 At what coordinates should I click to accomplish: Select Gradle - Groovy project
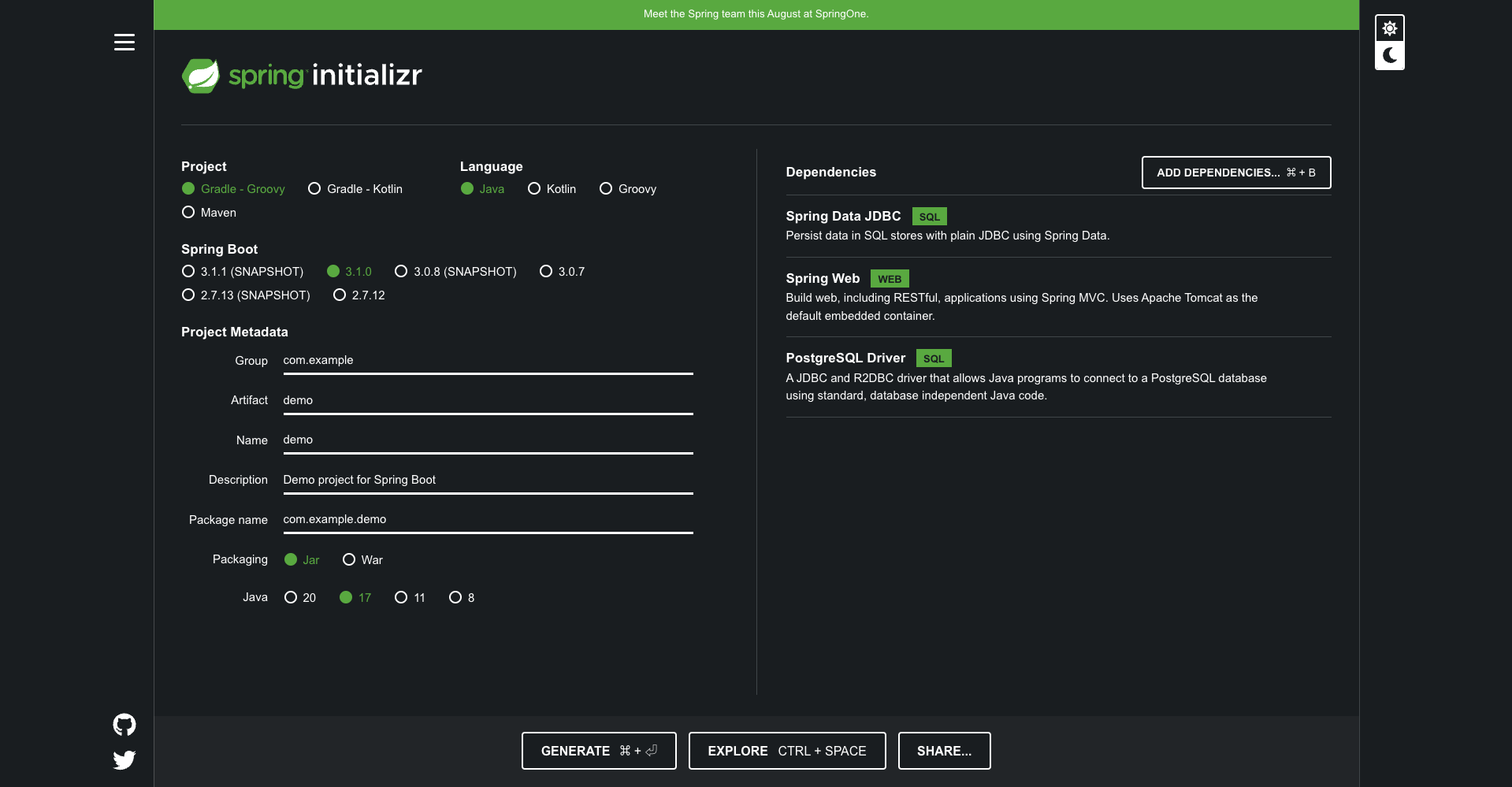pyautogui.click(x=233, y=189)
